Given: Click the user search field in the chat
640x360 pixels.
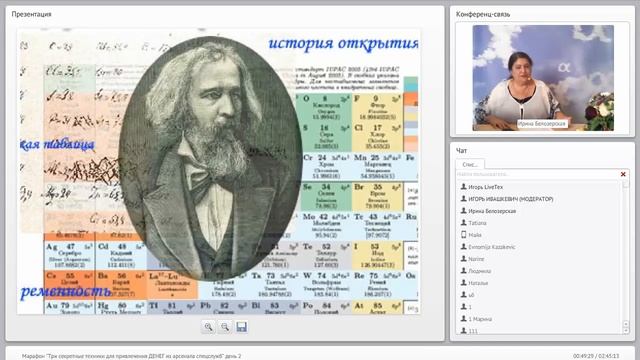Looking at the screenshot, I should tap(538, 174).
